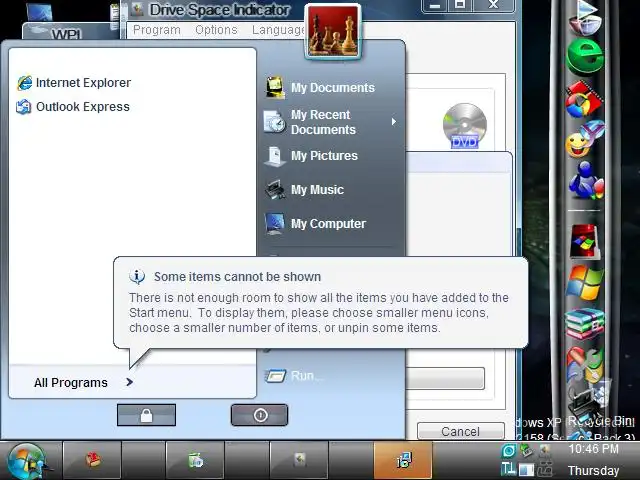Switch to the red book taskbar button
This screenshot has width=640, height=480.
coord(92,460)
